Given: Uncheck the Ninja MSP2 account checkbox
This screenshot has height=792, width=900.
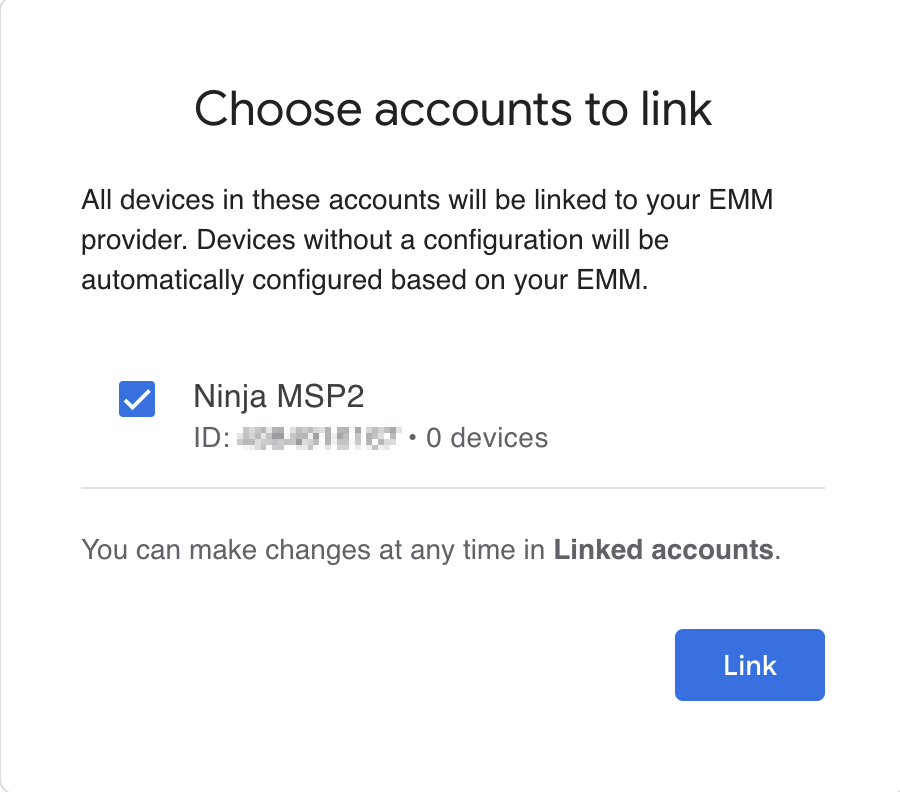Looking at the screenshot, I should pos(137,399).
